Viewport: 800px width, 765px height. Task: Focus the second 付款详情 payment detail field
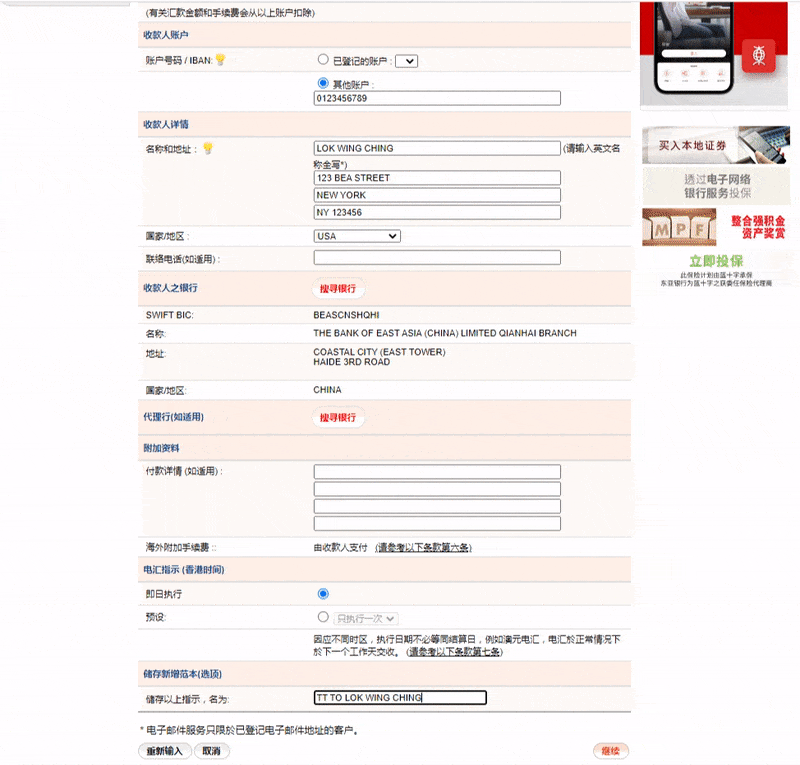pos(437,489)
